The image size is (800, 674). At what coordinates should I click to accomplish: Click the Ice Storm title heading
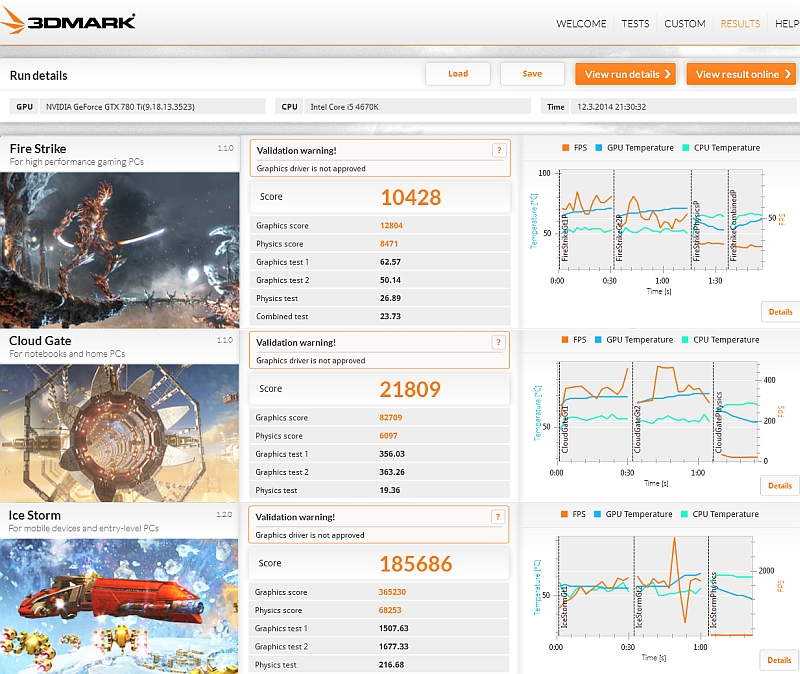(34, 515)
